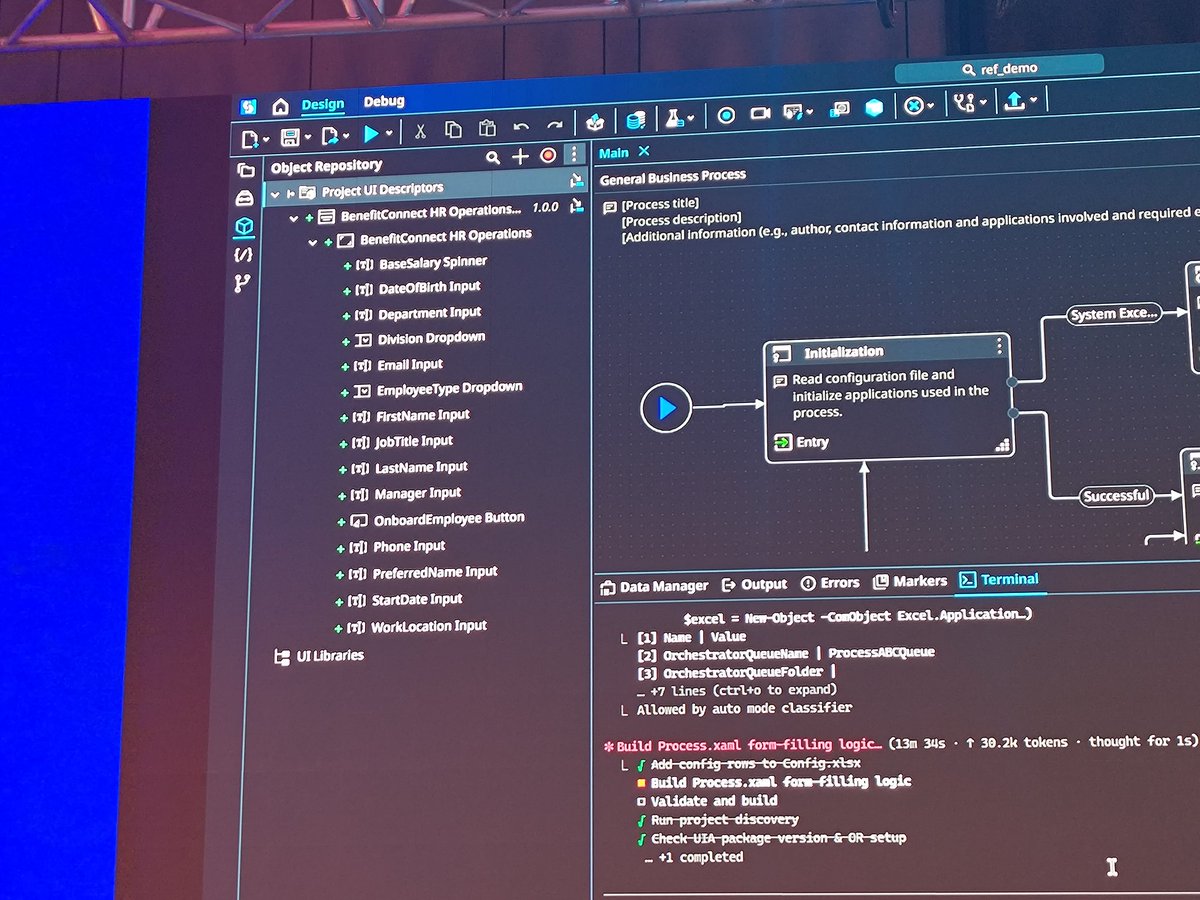Select the Initialization state header

[x=888, y=351]
